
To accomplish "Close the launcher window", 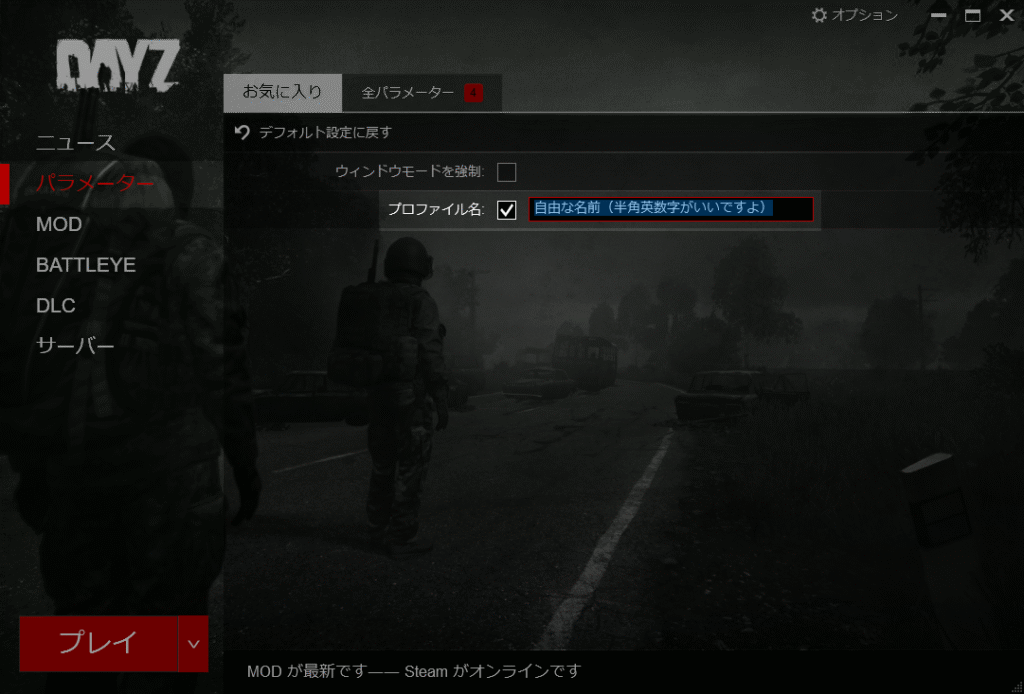I will 1007,15.
